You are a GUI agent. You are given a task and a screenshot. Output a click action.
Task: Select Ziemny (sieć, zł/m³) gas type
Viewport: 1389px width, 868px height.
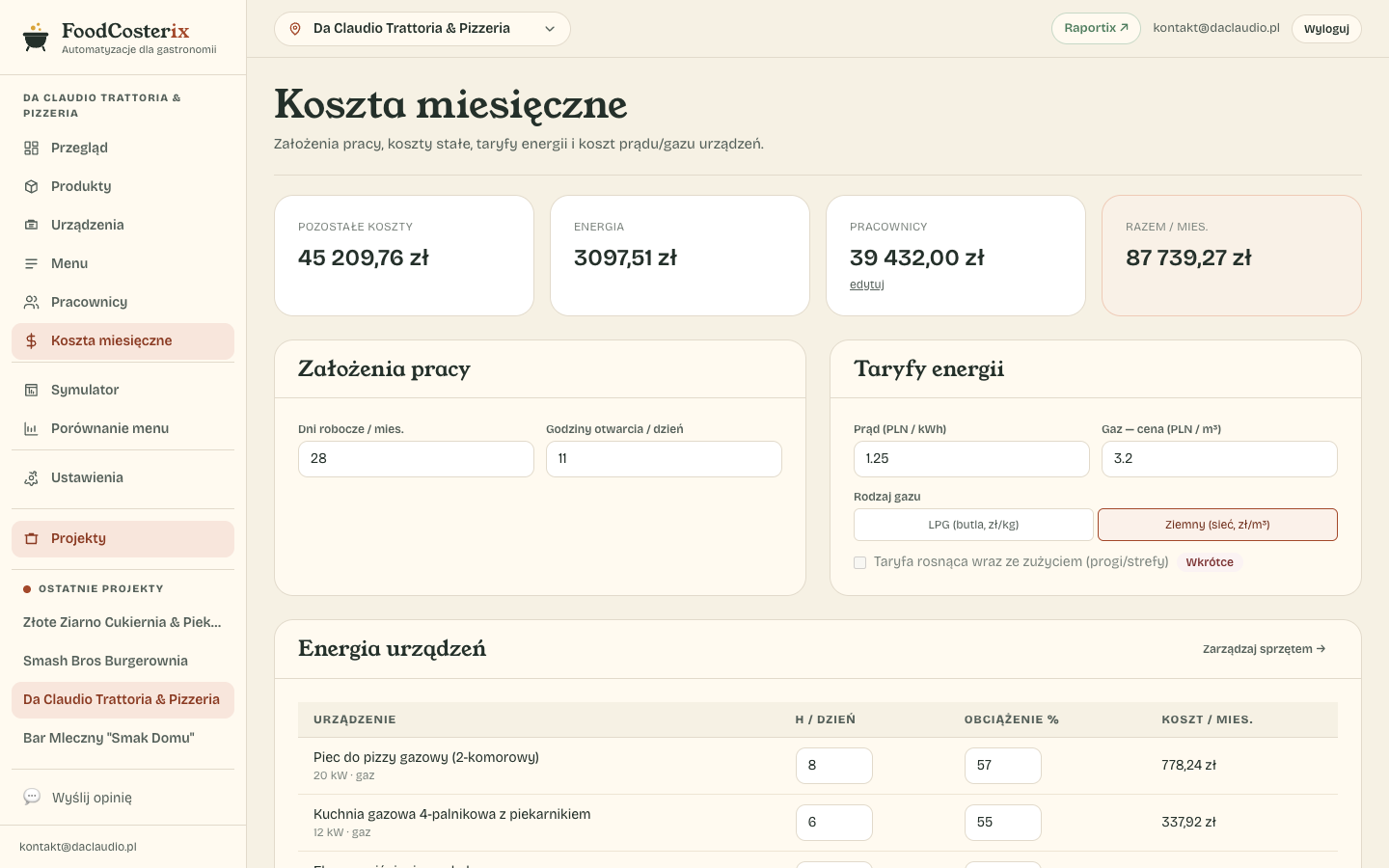coord(1217,525)
